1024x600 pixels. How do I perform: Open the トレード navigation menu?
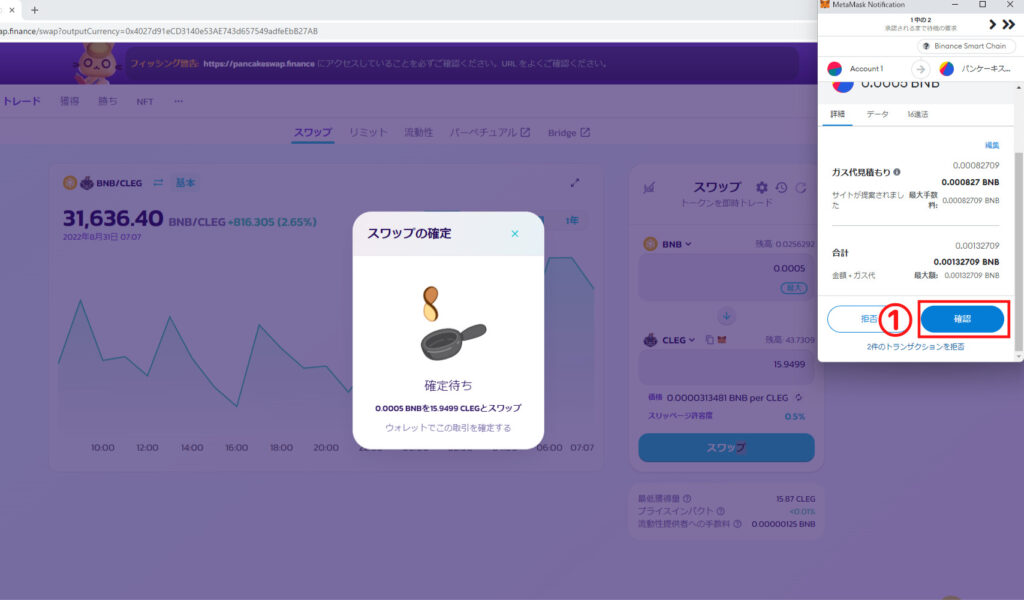[22, 101]
